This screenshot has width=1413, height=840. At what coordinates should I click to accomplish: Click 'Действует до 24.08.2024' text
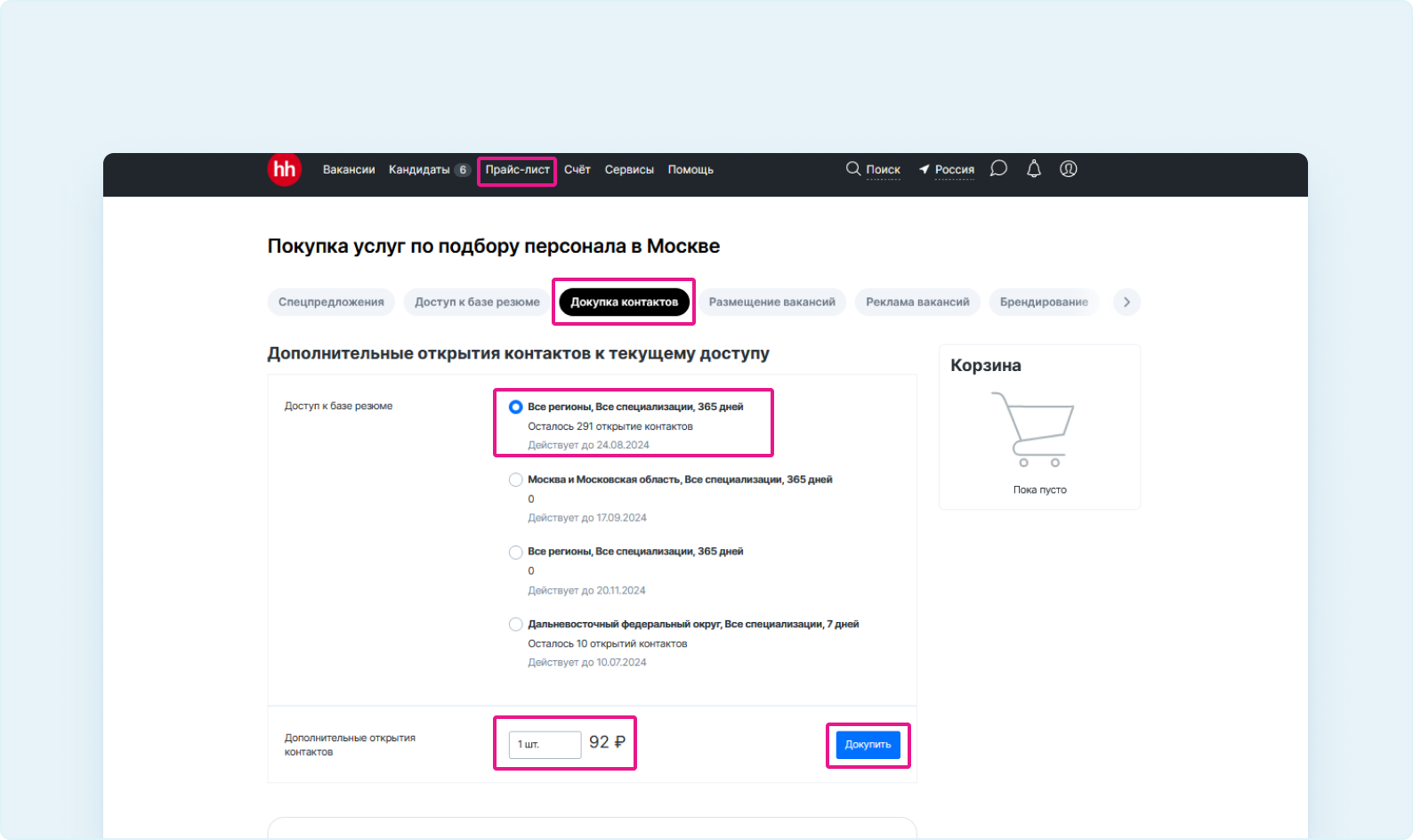pos(588,445)
